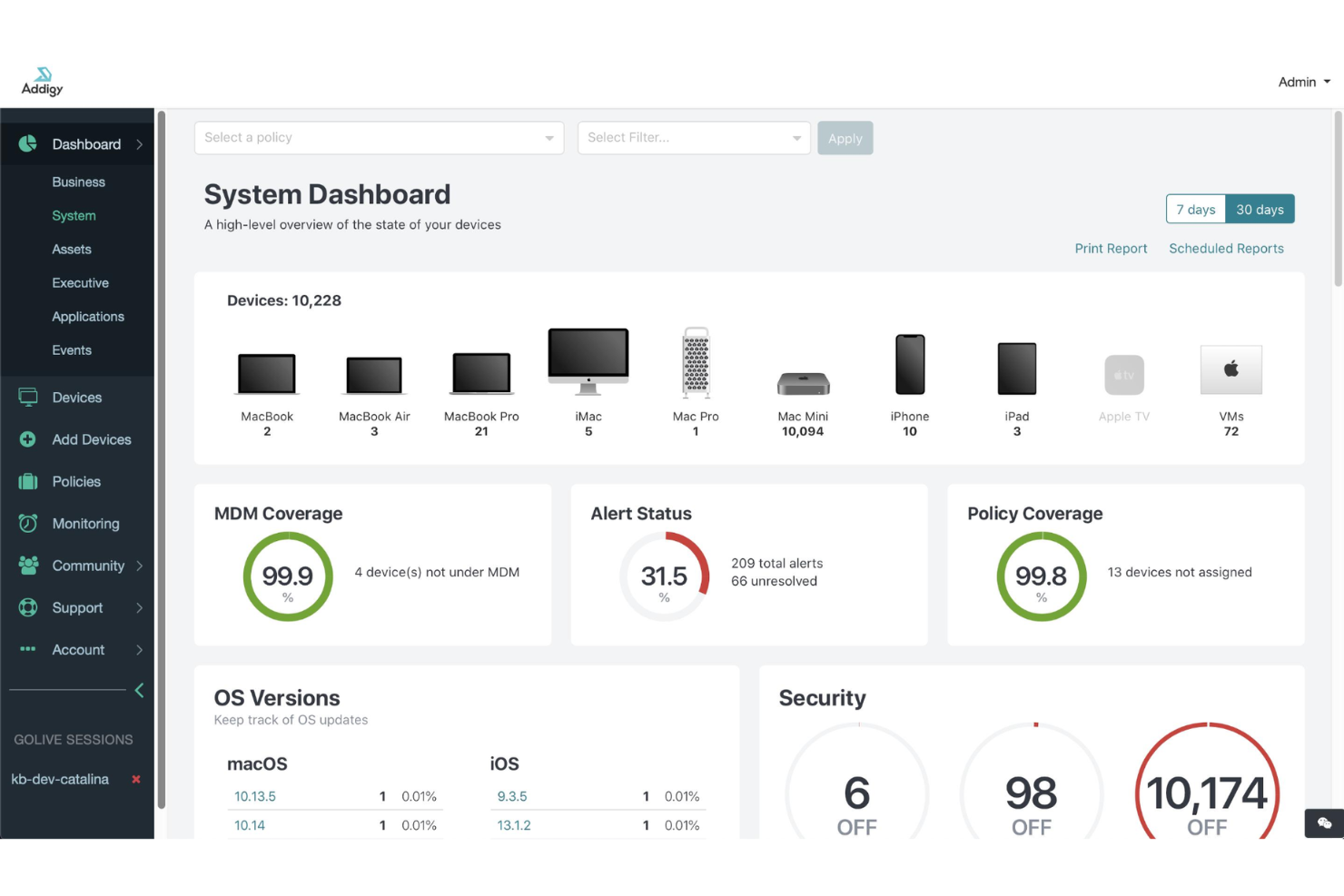This screenshot has height=896, width=1344.
Task: Click the Security 10,174 OFF gauge
Action: click(x=1207, y=781)
